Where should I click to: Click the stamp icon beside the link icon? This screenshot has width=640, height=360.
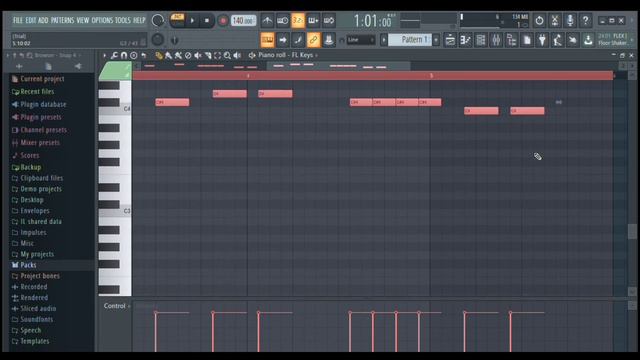(x=329, y=40)
